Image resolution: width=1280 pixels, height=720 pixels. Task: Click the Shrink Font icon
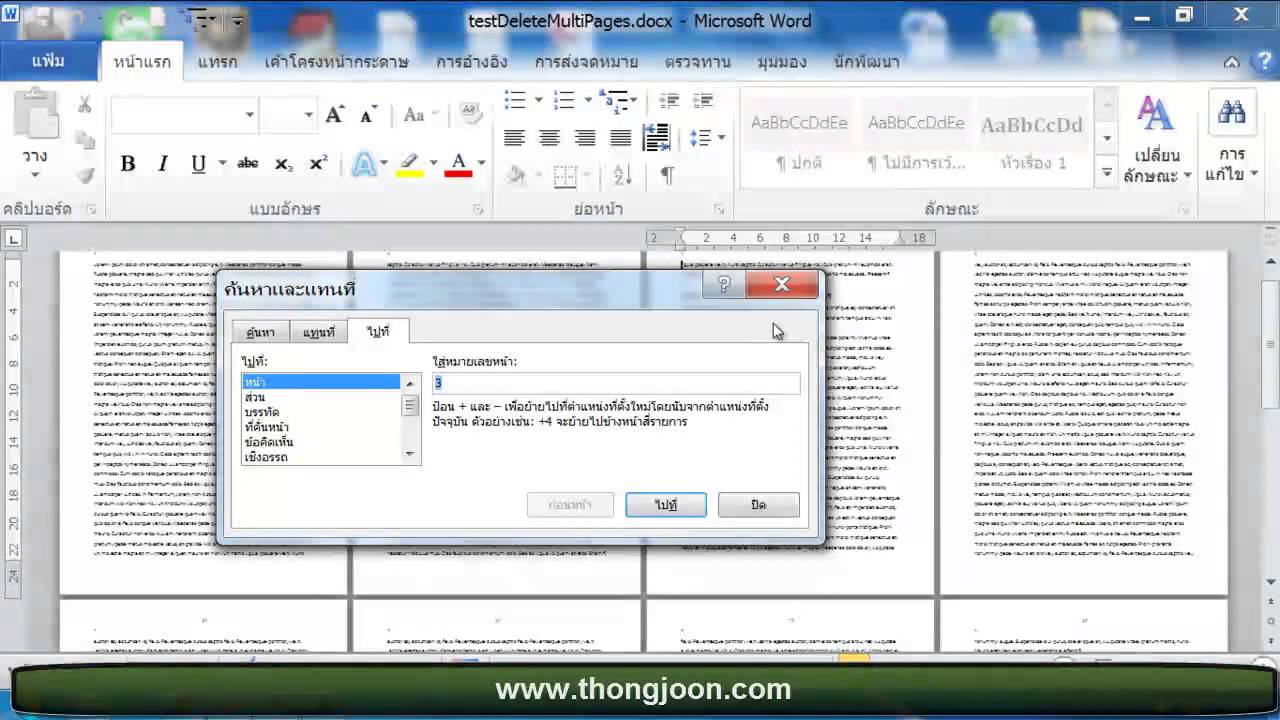(369, 115)
